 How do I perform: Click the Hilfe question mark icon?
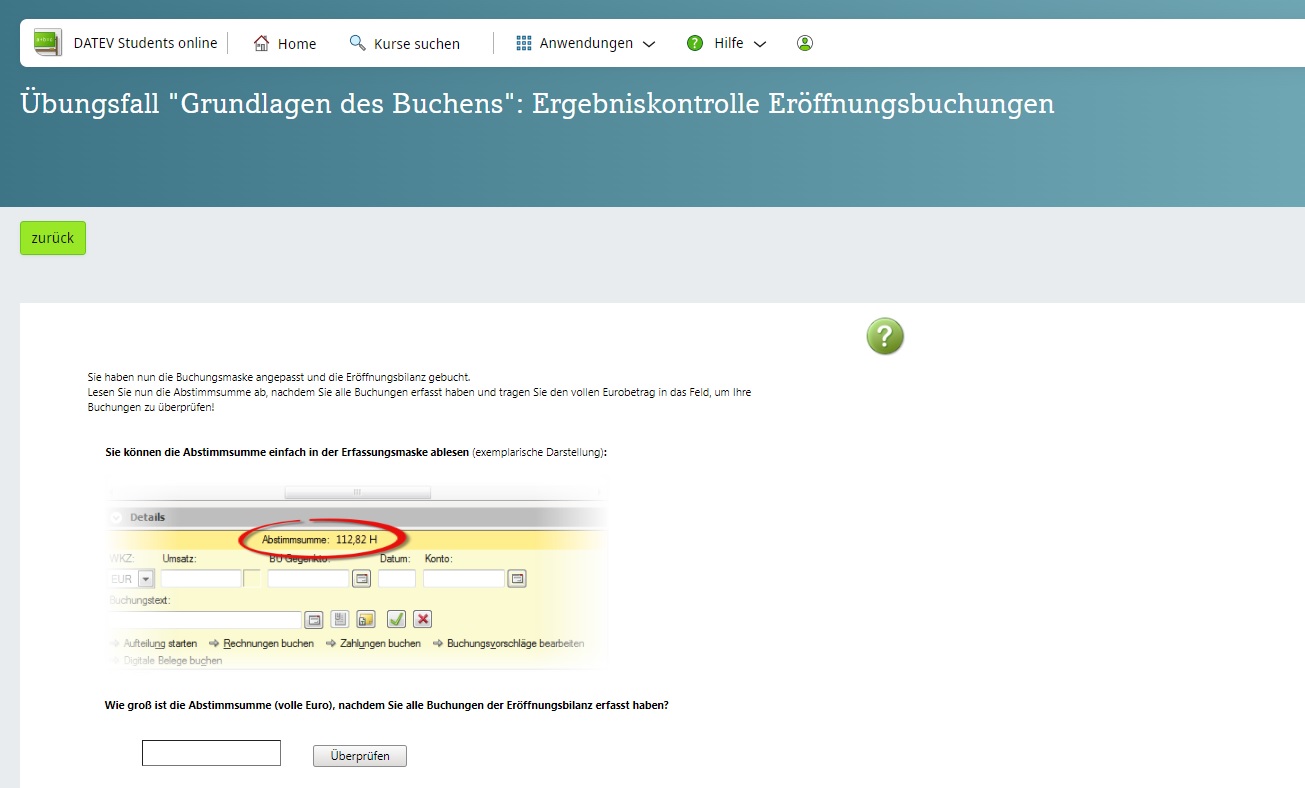[694, 43]
